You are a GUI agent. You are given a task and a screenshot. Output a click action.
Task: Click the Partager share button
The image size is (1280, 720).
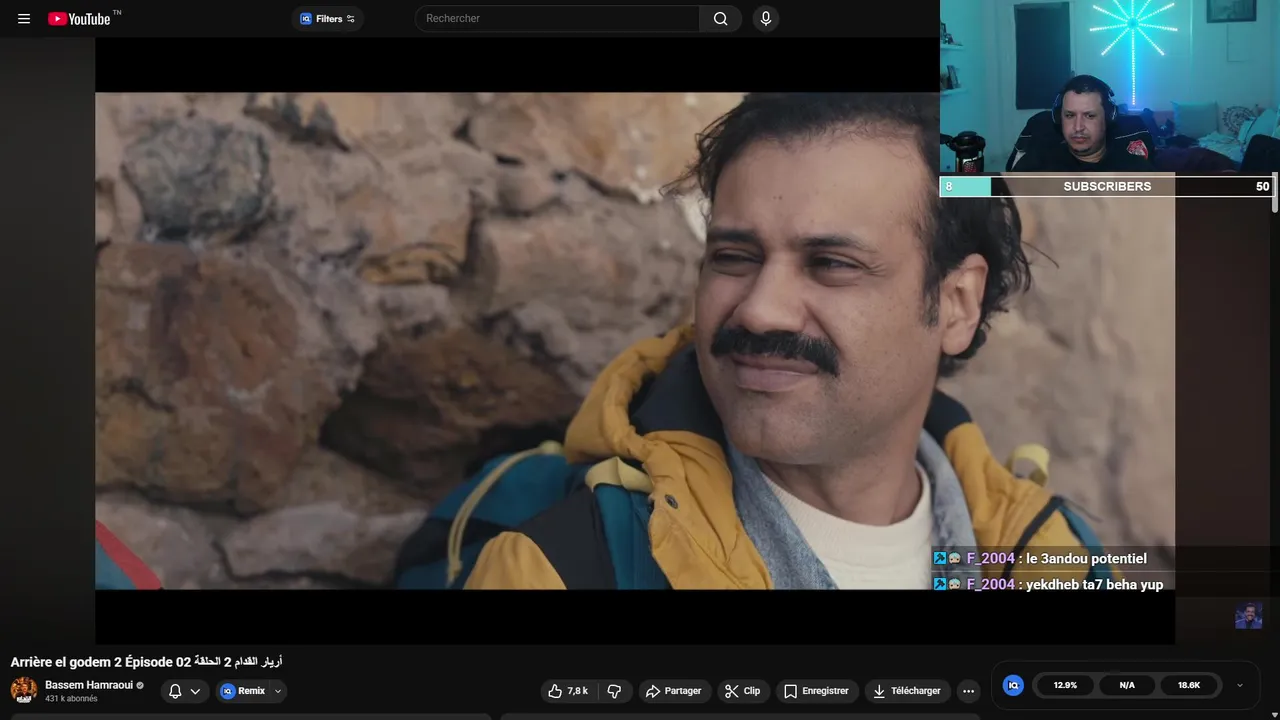pos(674,691)
